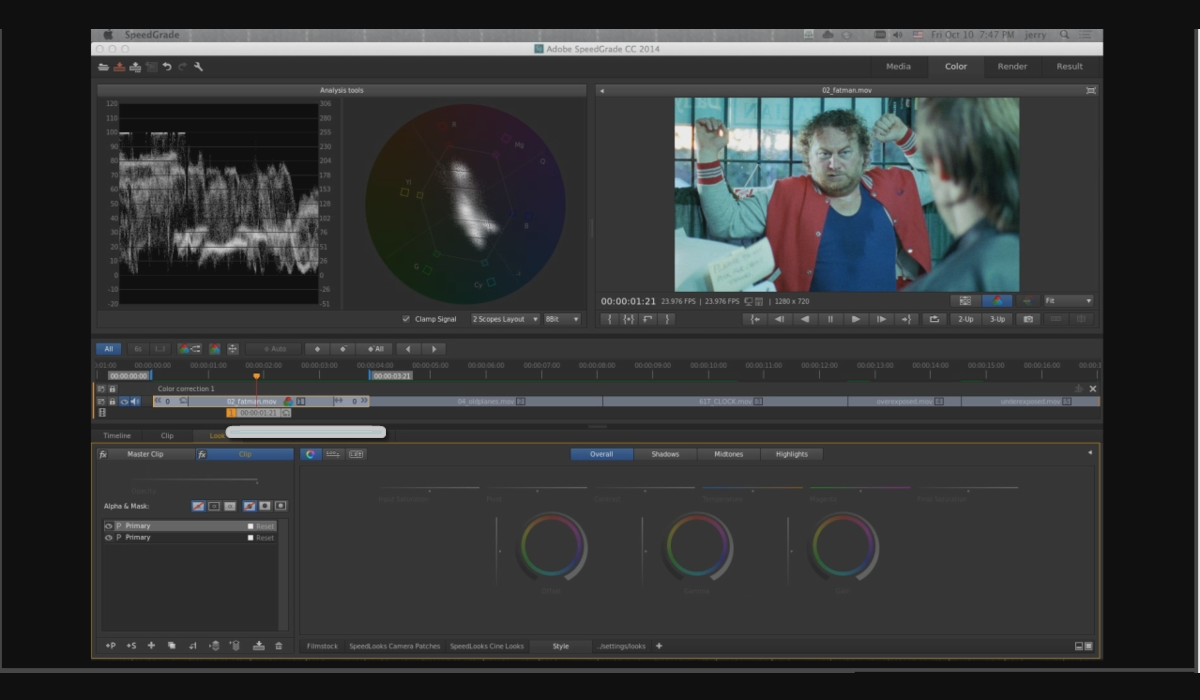1200x700 pixels.
Task: Open the Filmstock looks tab
Action: (x=322, y=646)
